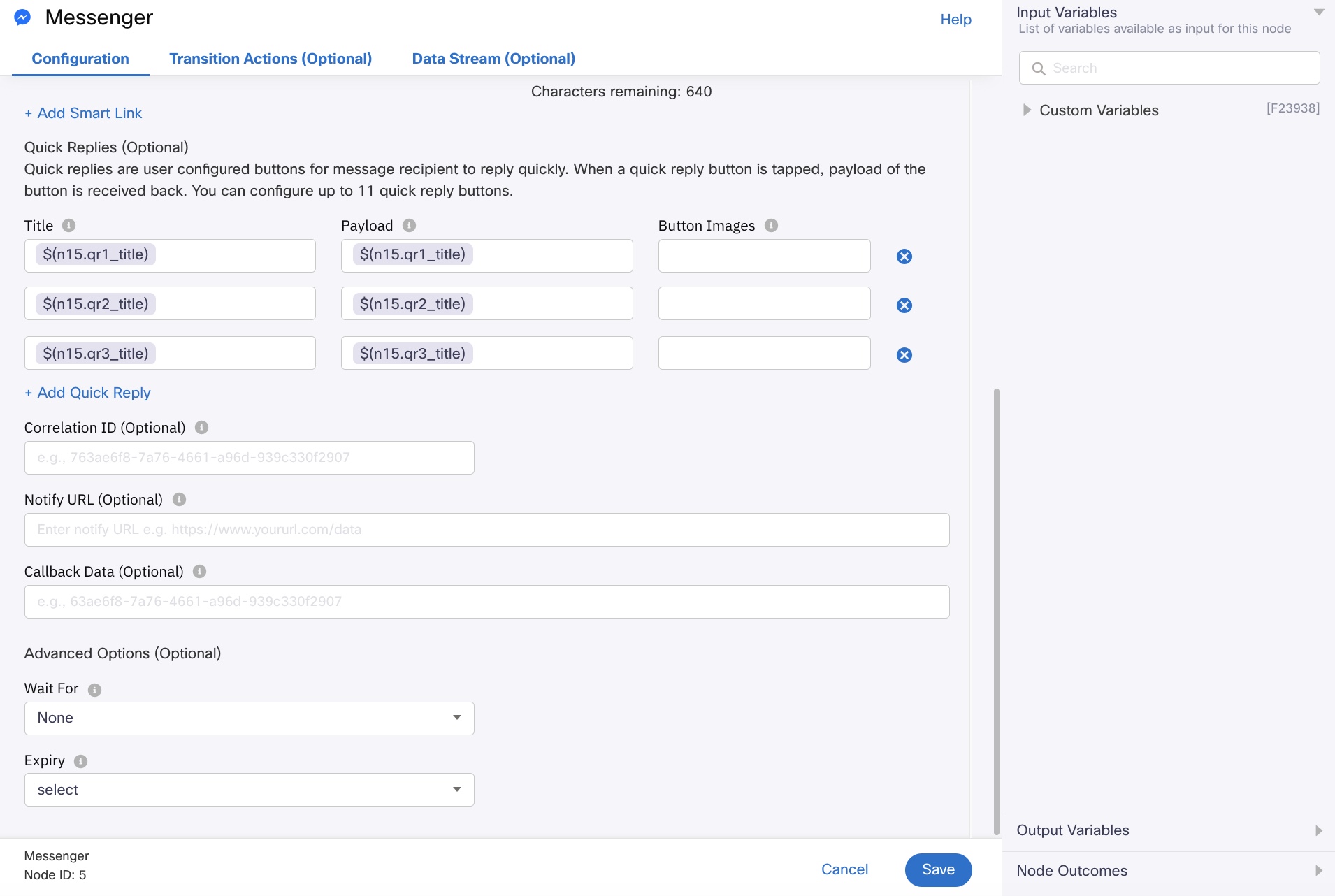Click third row Payload field qr3_title
Screen dimensions: 1335x896
(486, 353)
